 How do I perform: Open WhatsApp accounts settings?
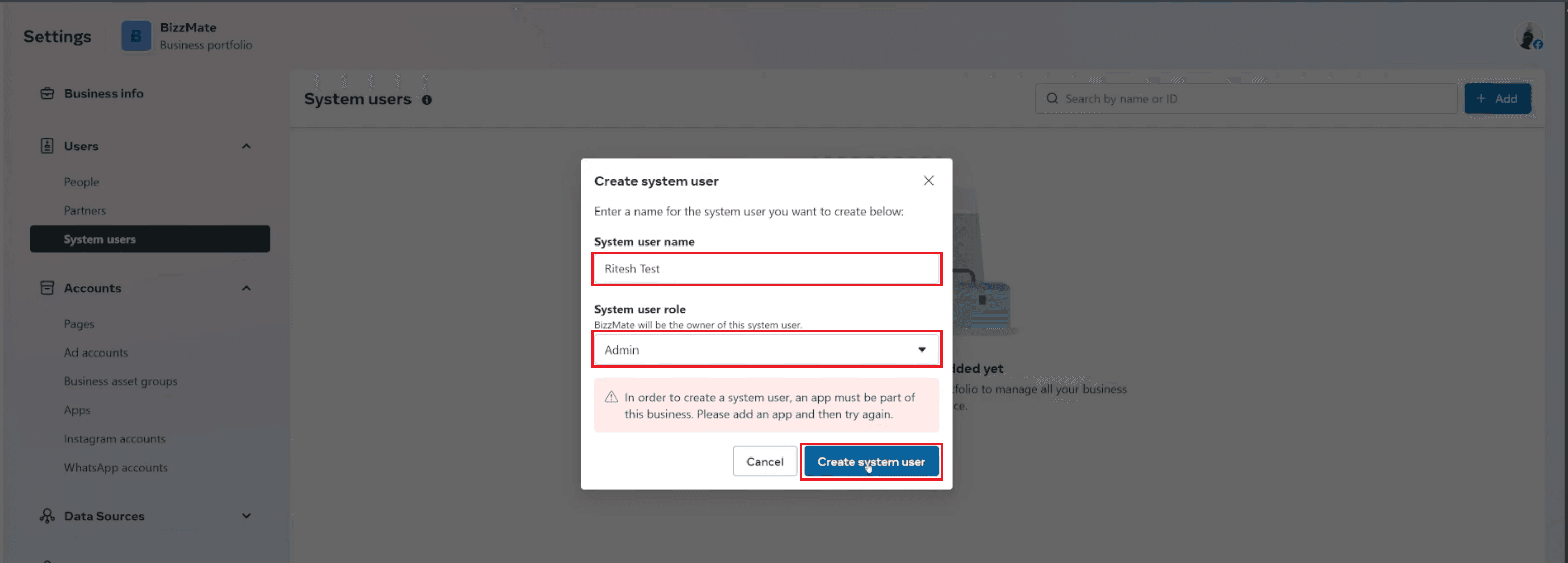(x=116, y=467)
